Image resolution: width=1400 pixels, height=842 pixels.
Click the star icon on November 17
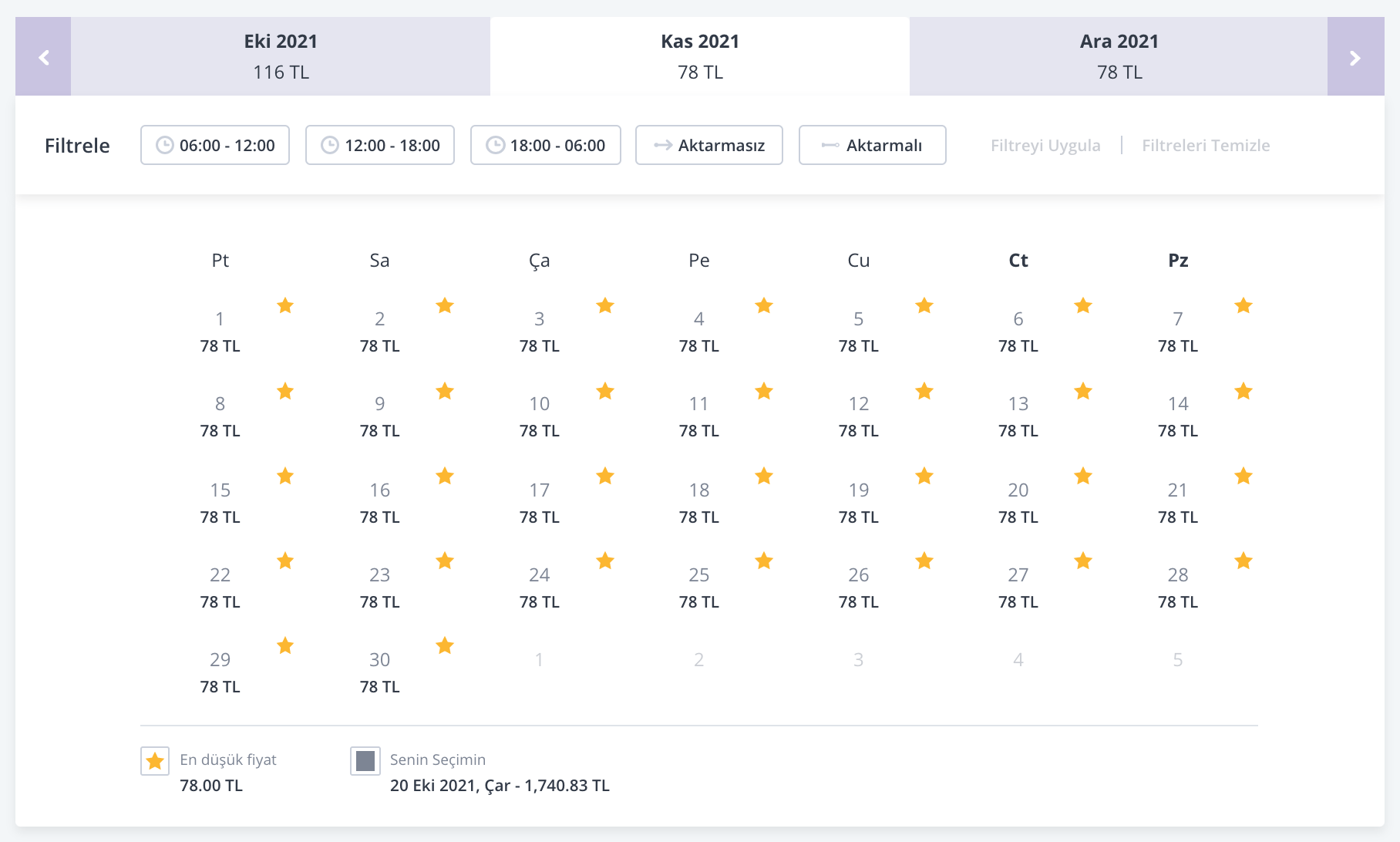pos(605,476)
